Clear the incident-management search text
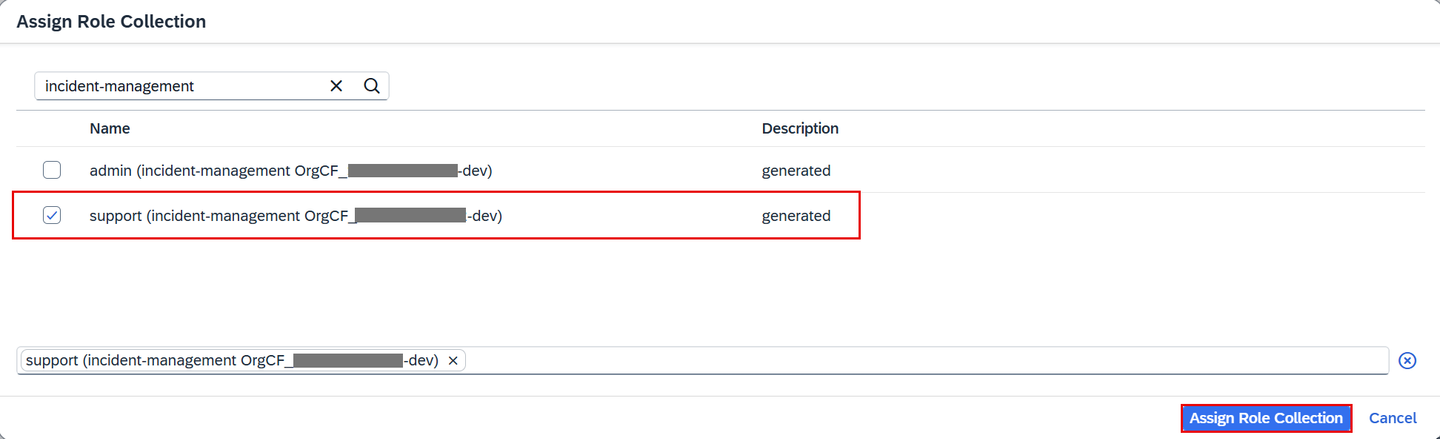1440x439 pixels. pos(336,86)
